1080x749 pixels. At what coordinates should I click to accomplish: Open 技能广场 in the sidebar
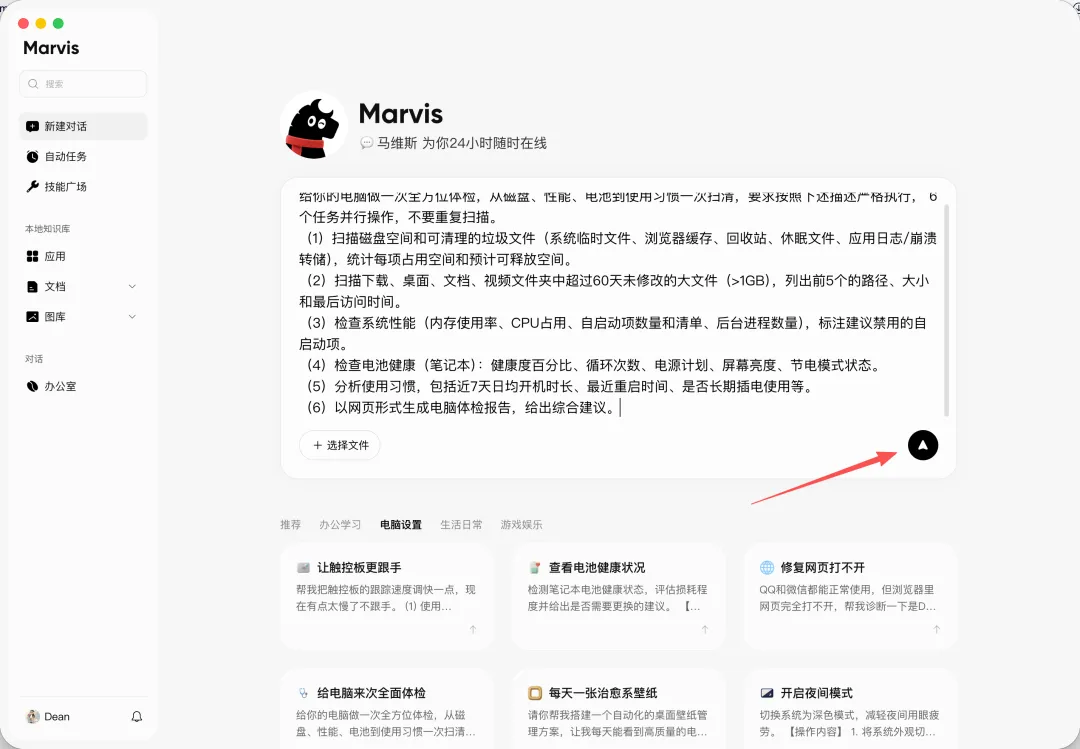83,186
